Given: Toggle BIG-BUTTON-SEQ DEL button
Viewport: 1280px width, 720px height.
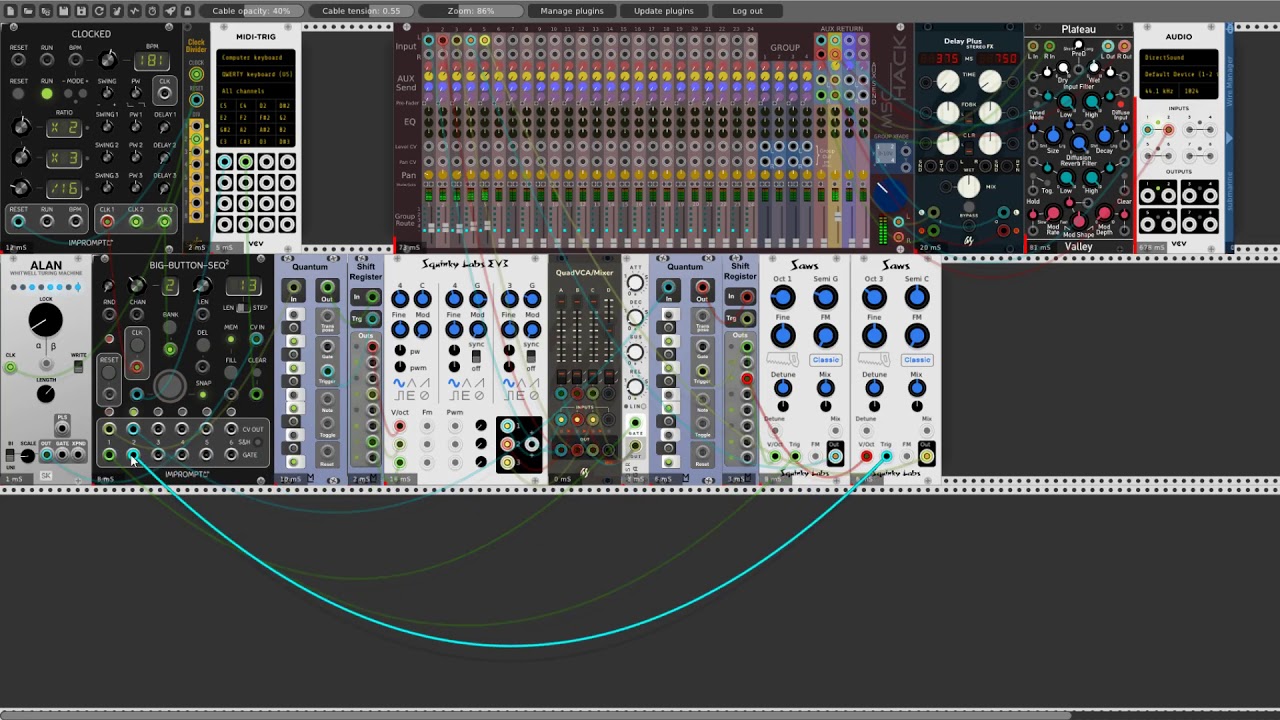Looking at the screenshot, I should tap(203, 346).
